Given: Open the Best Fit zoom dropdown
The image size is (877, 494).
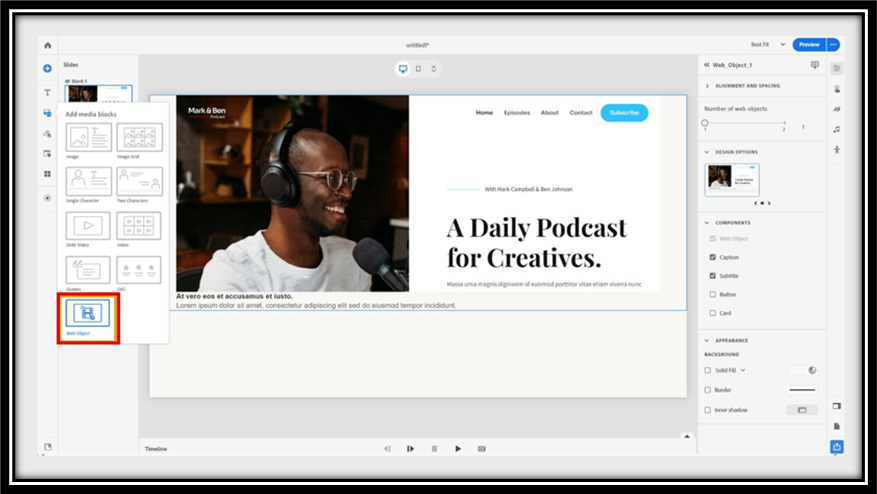Looking at the screenshot, I should click(767, 45).
